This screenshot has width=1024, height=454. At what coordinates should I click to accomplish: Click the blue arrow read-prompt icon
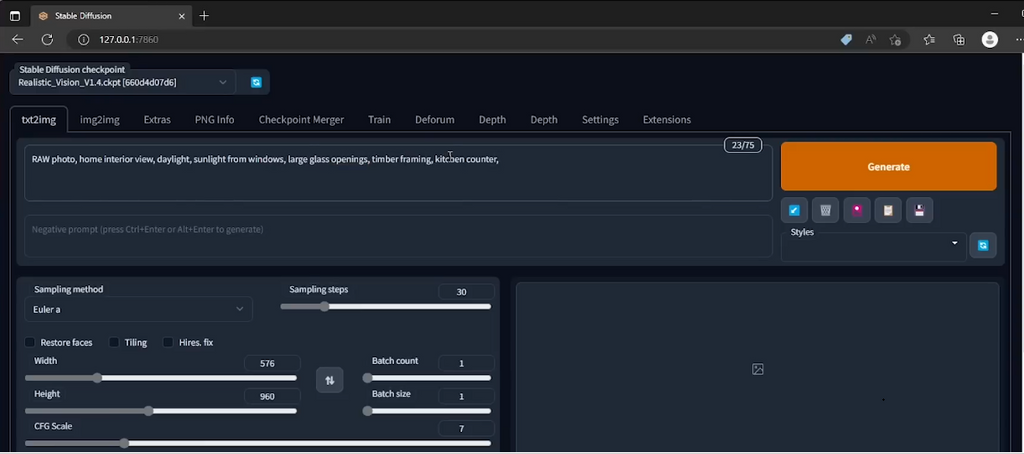(x=794, y=210)
